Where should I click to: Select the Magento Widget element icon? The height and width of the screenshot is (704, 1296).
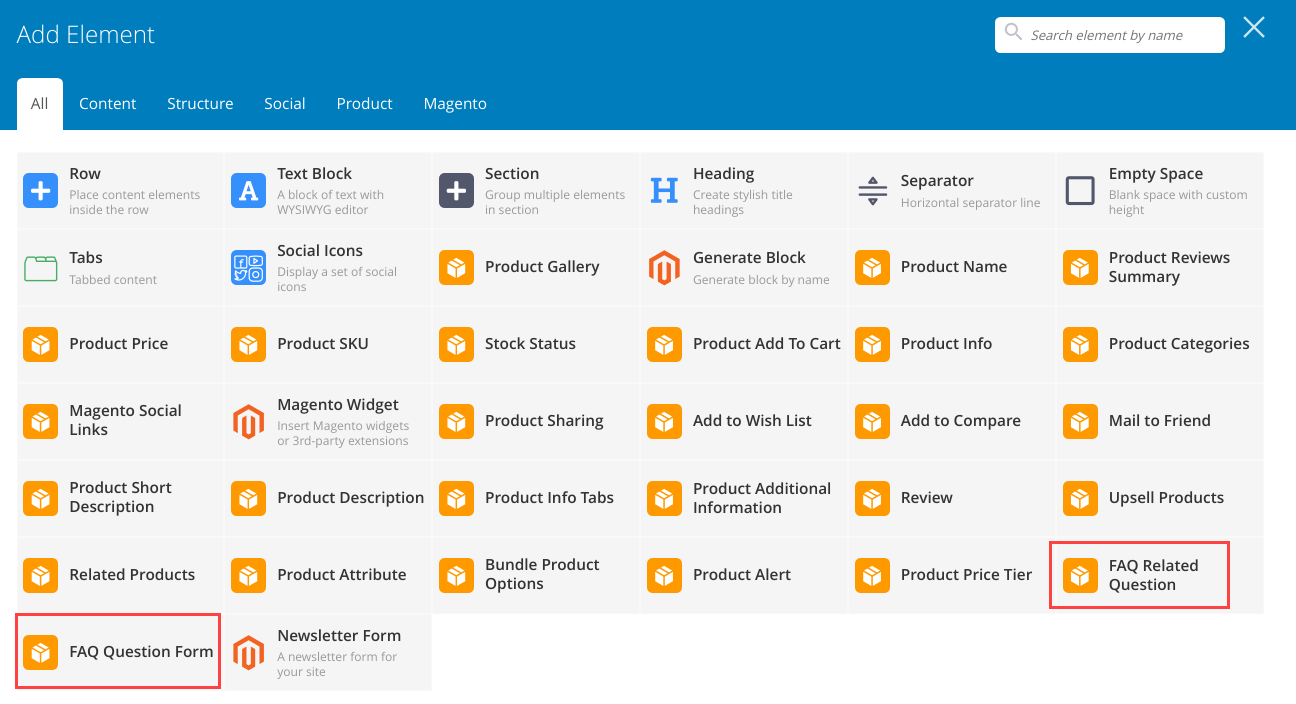pyautogui.click(x=248, y=420)
